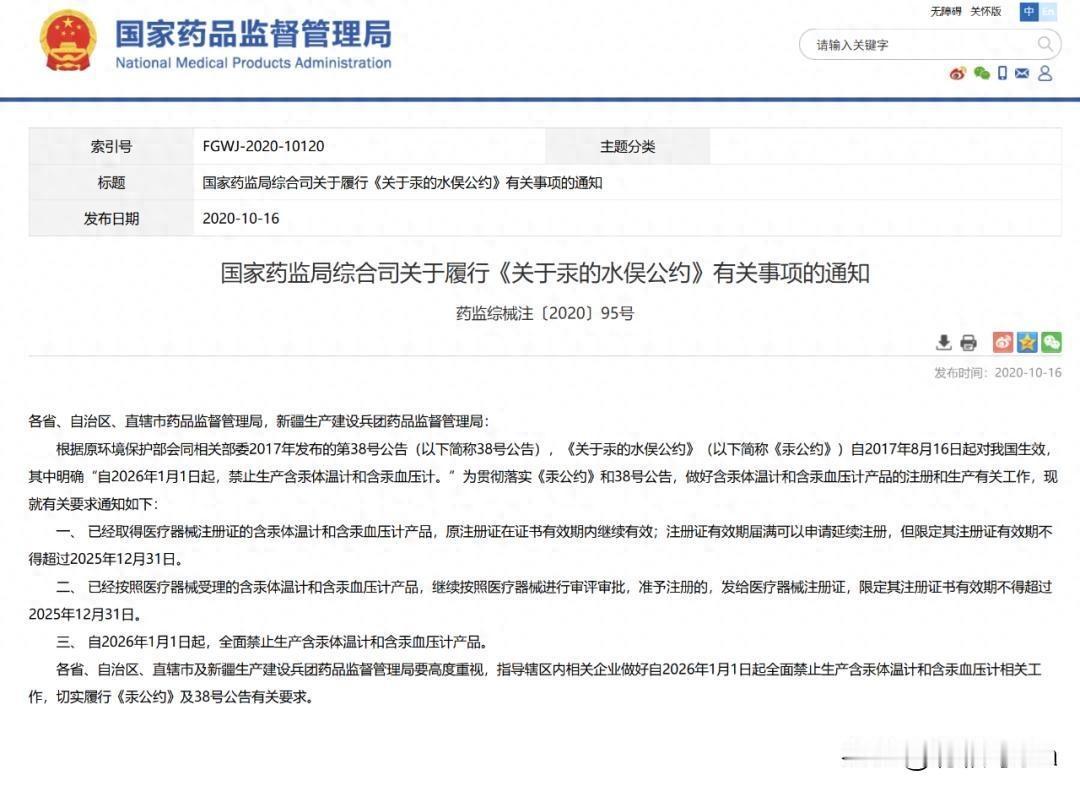Open the header Weibo icon beneath the search box
This screenshot has height=791, width=1080.
click(957, 73)
